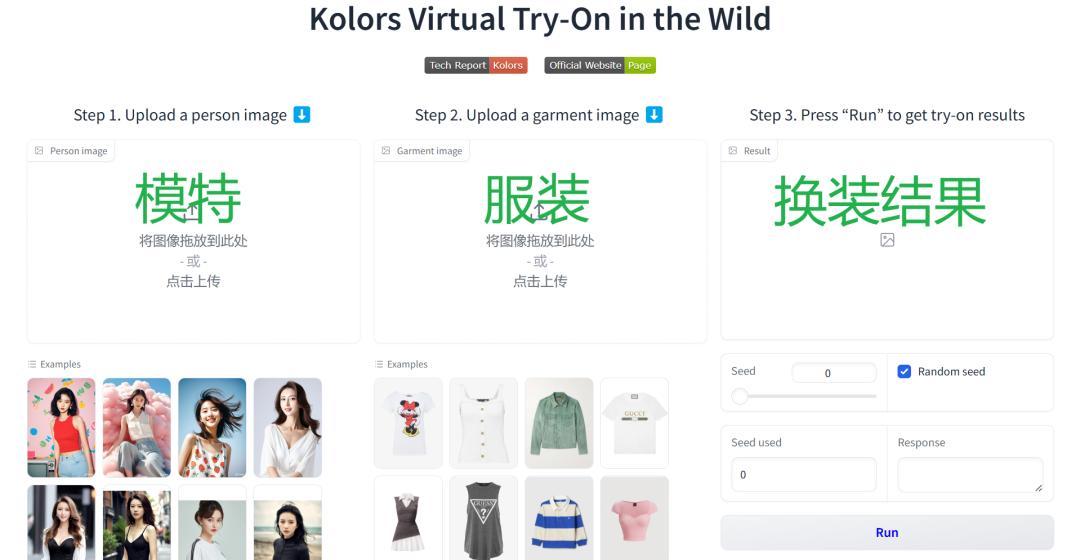The image size is (1080, 560).
Task: Choose the pink top garment example
Action: pos(634,518)
